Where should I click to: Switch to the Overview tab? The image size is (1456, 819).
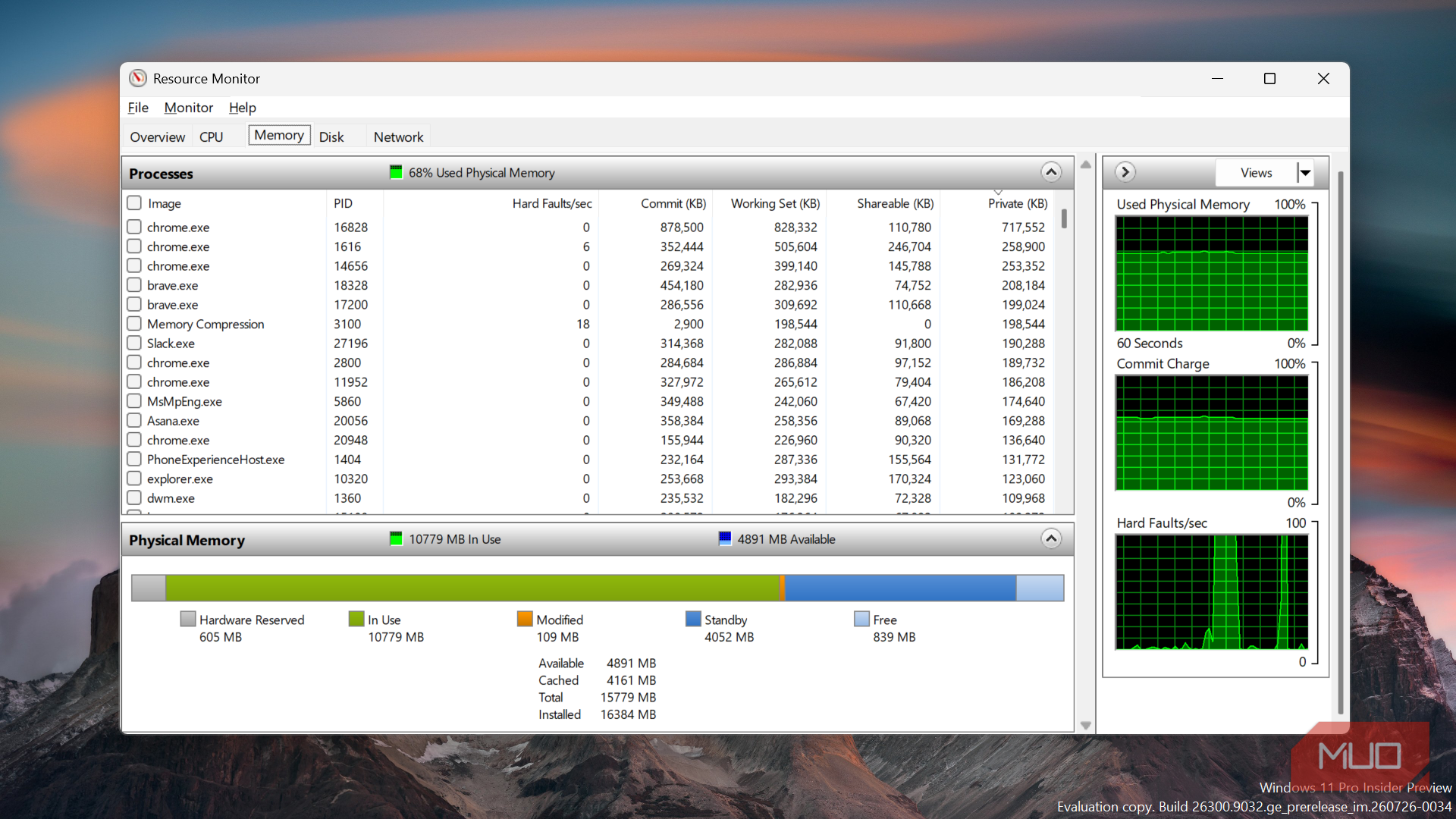click(157, 137)
